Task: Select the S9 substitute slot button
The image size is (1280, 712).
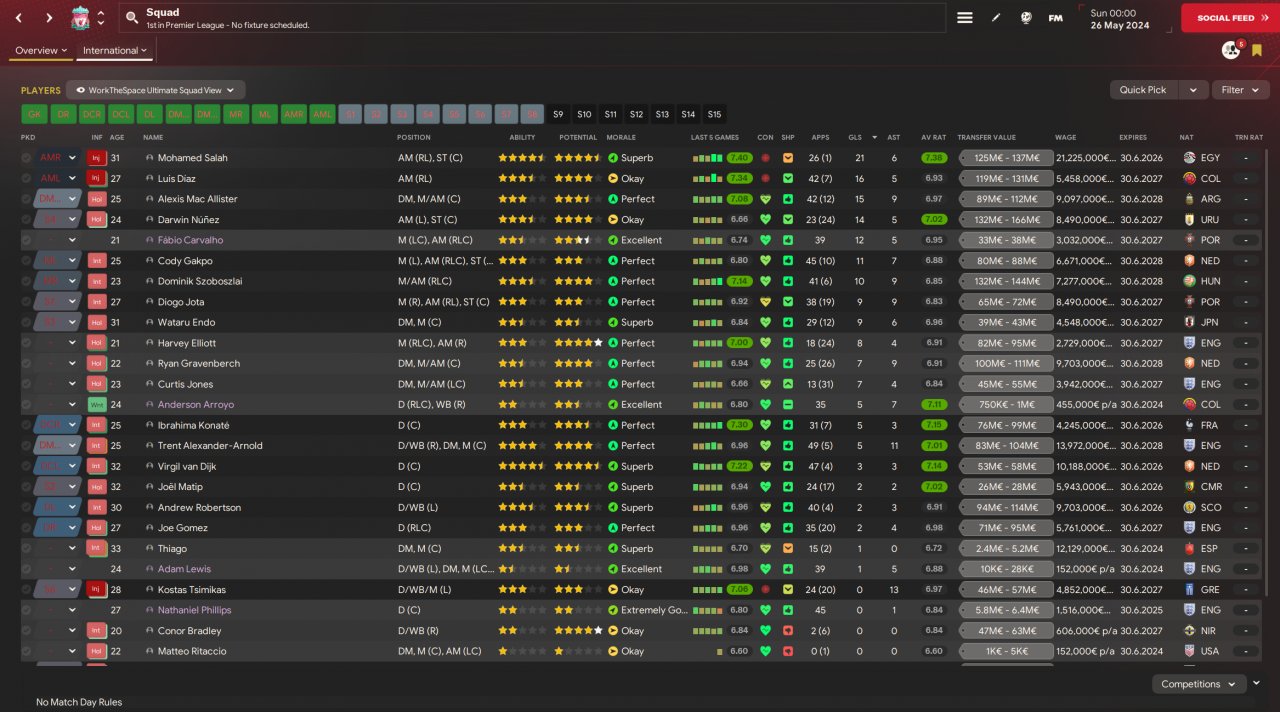Action: pyautogui.click(x=558, y=114)
